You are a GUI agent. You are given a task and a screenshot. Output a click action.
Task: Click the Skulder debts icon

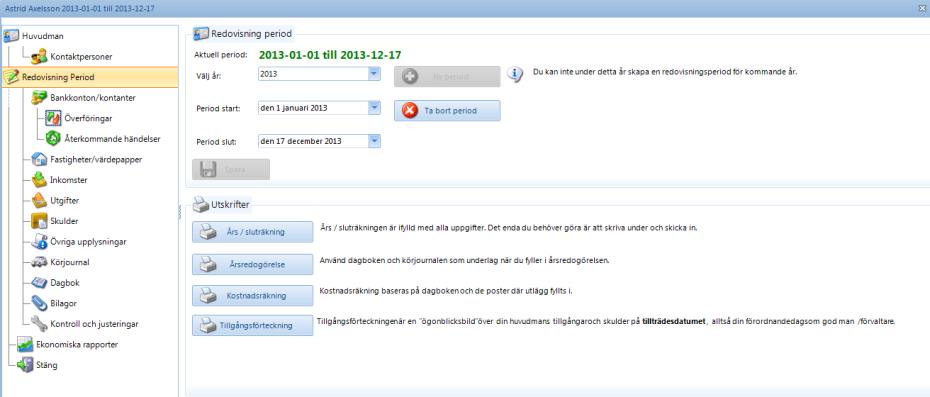[39, 221]
